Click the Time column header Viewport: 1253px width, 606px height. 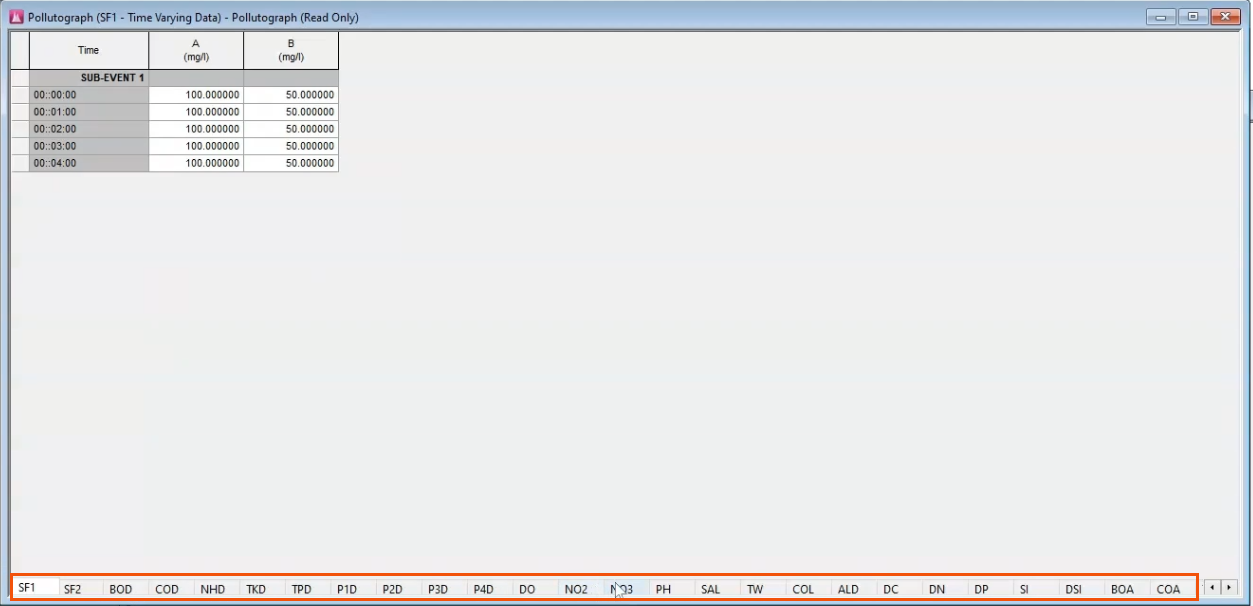click(x=88, y=49)
